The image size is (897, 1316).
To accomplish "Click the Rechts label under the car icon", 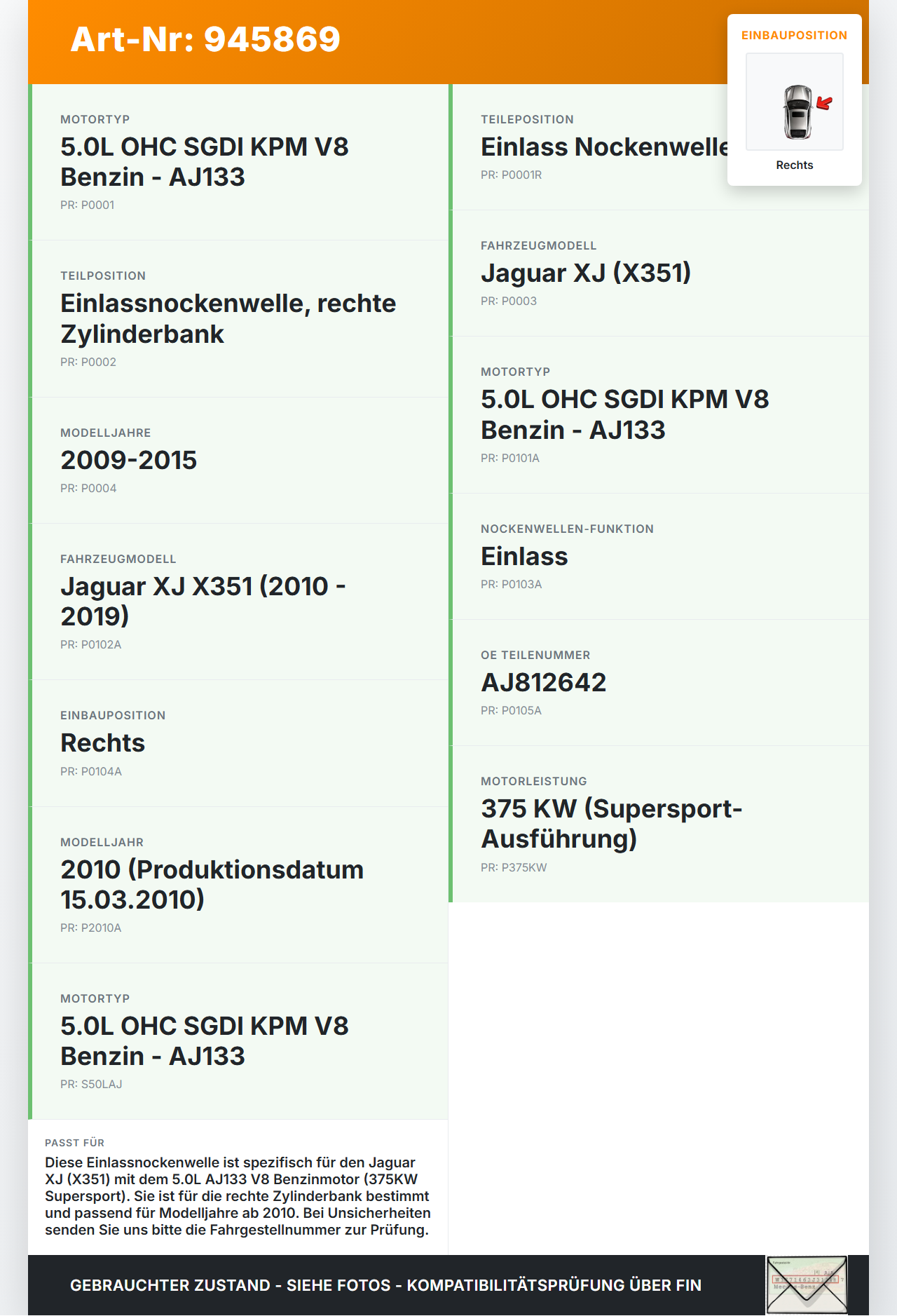I will 795,165.
